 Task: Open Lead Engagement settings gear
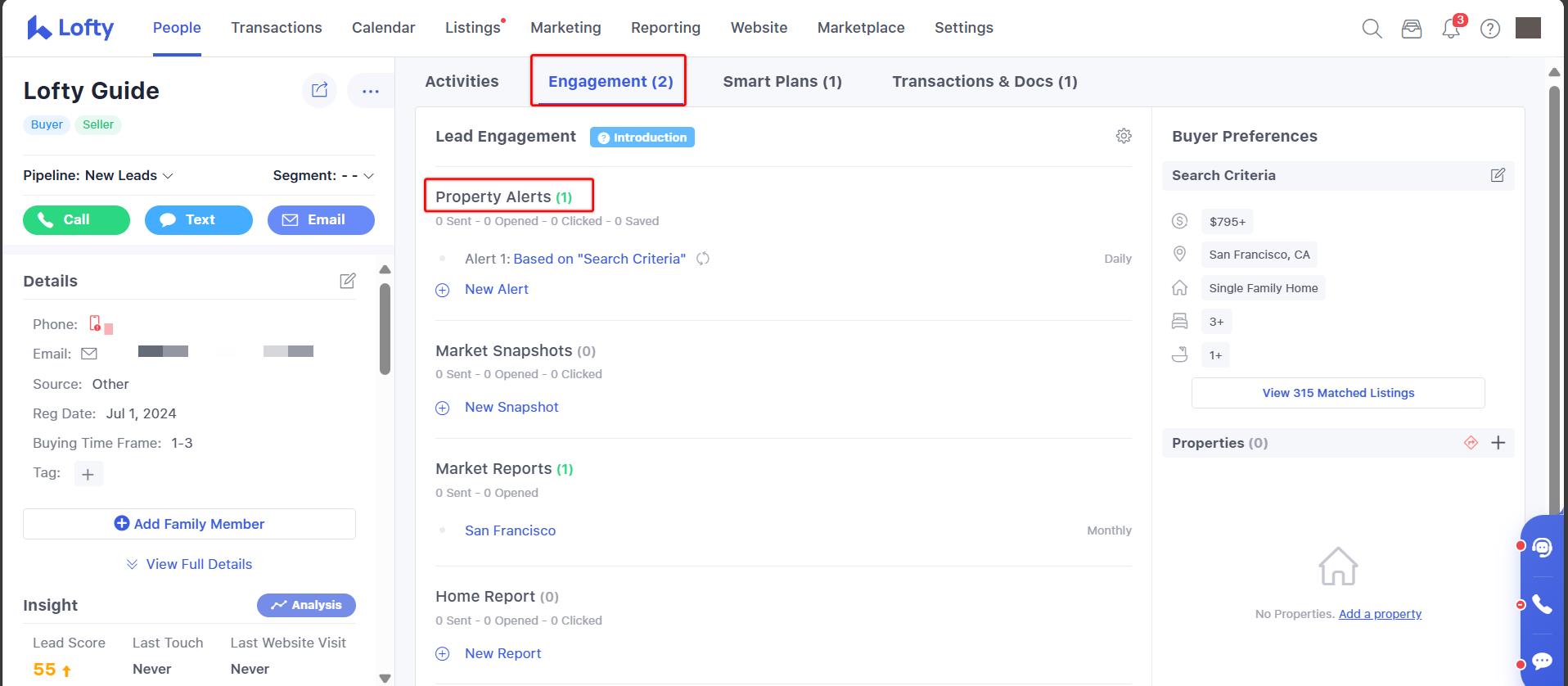pyautogui.click(x=1124, y=136)
